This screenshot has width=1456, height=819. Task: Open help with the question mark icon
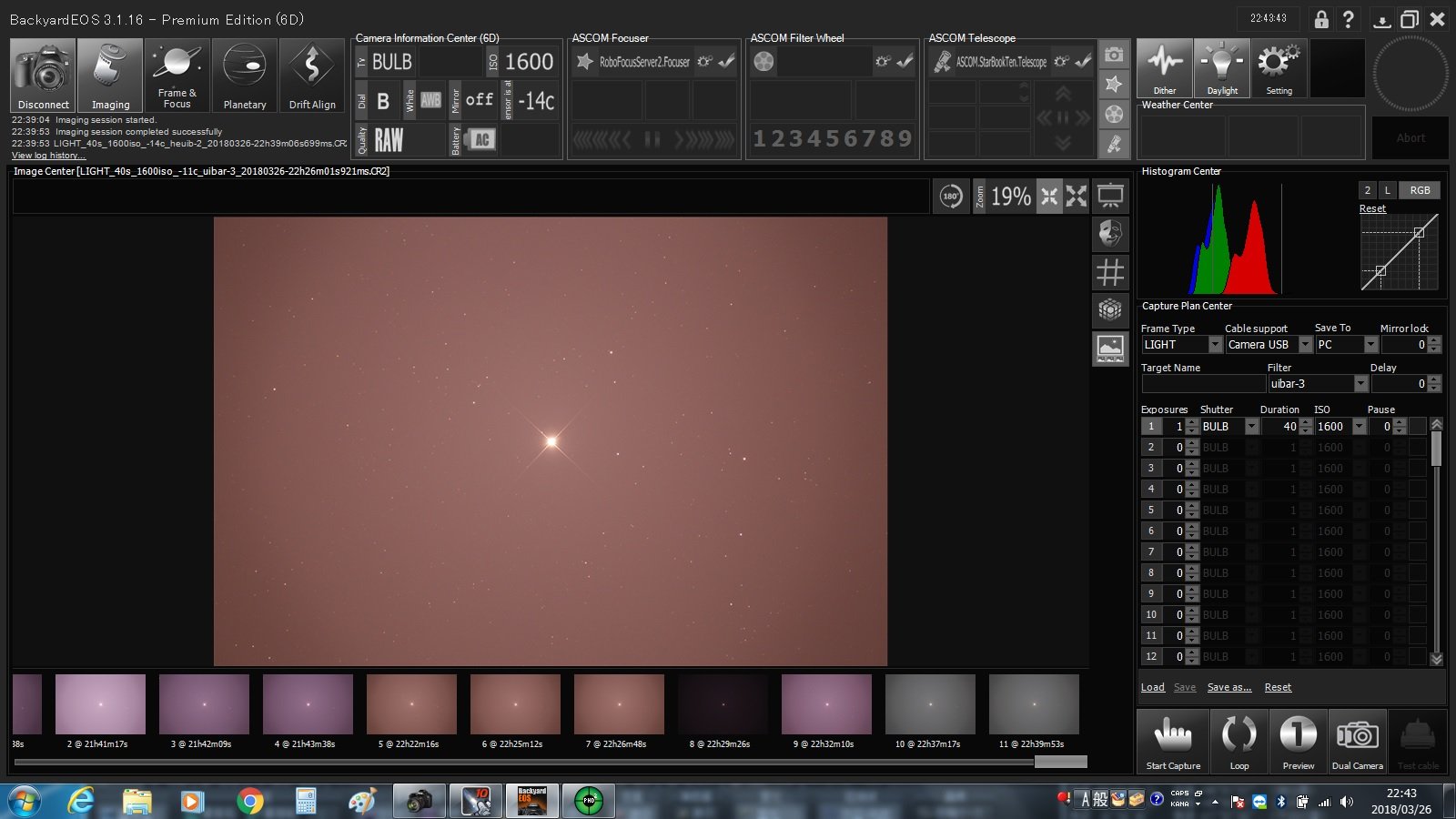click(1349, 19)
